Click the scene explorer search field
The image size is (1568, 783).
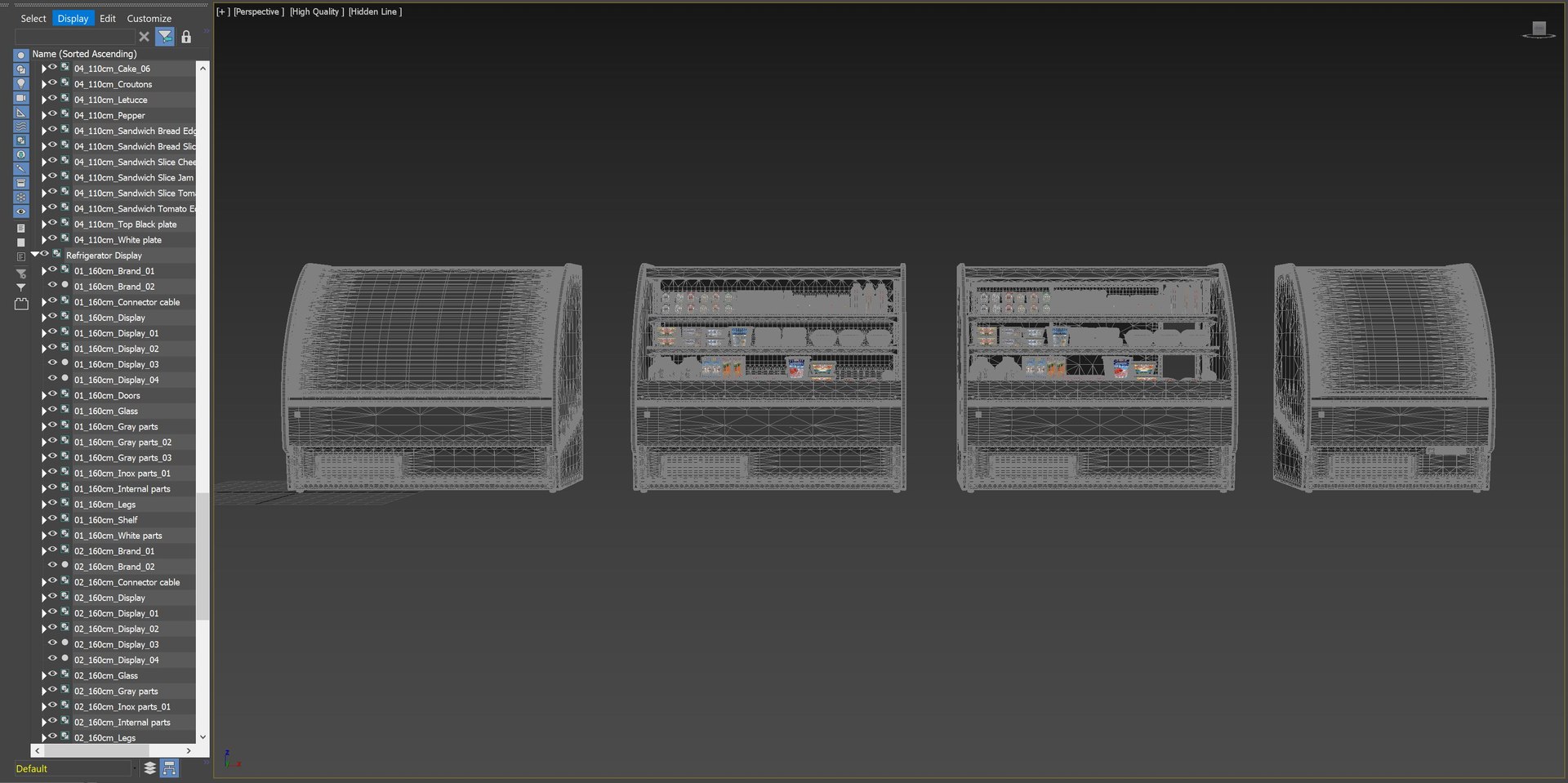coord(74,37)
